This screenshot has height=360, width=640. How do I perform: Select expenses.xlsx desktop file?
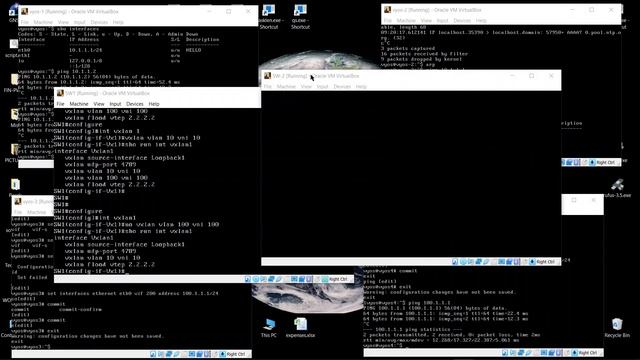[x=300, y=328]
